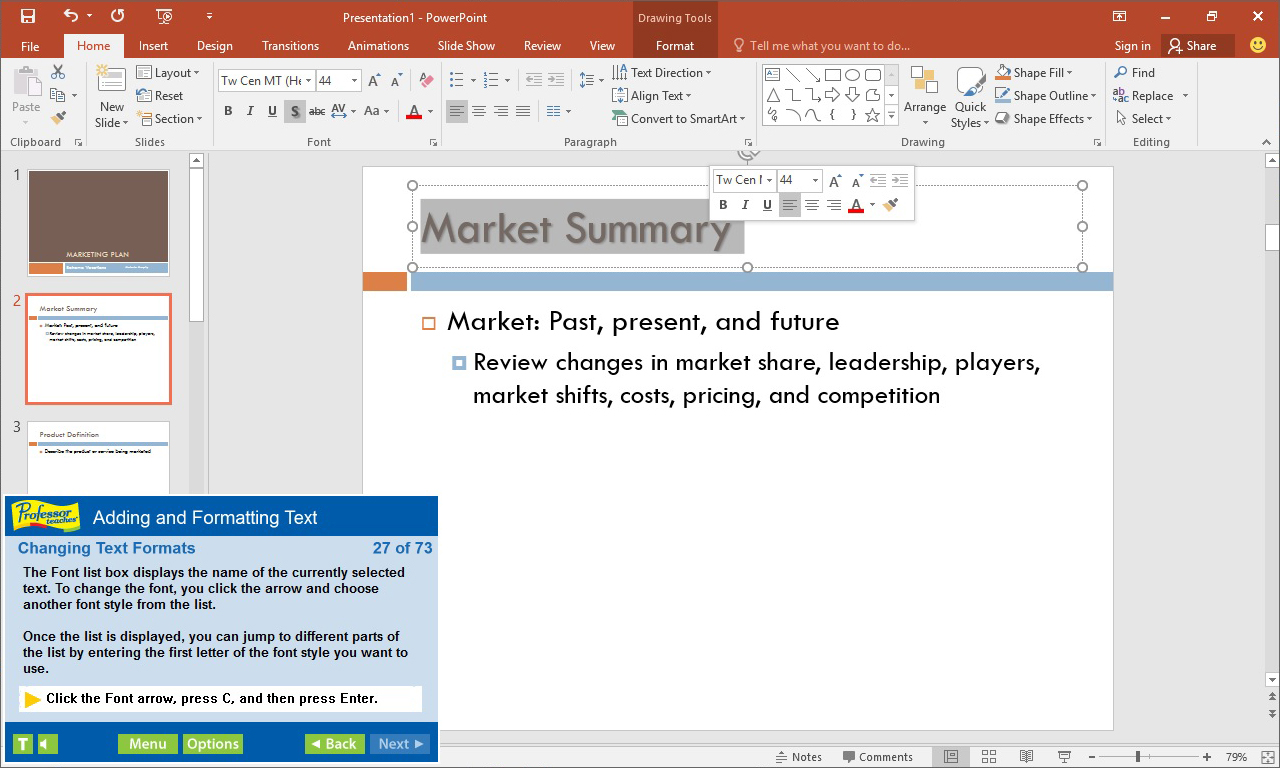Open Convert to SmartArt options
The width and height of the screenshot is (1280, 768).
(x=680, y=118)
